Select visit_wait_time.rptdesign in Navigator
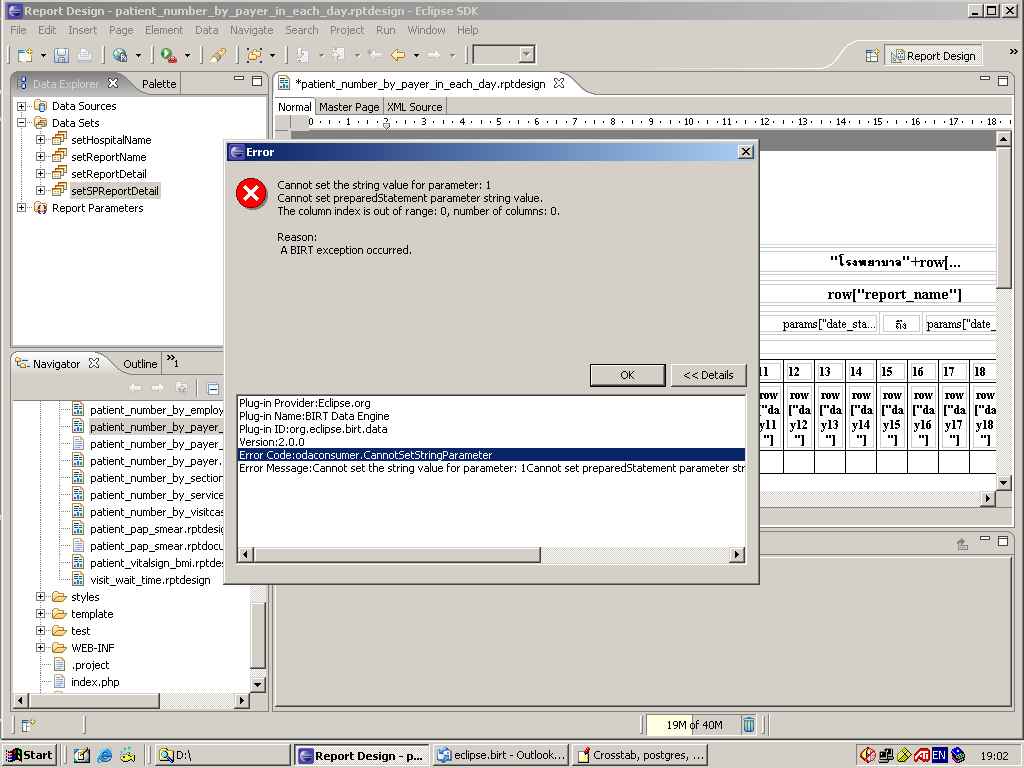Screen dimensions: 1024x768 [150, 580]
